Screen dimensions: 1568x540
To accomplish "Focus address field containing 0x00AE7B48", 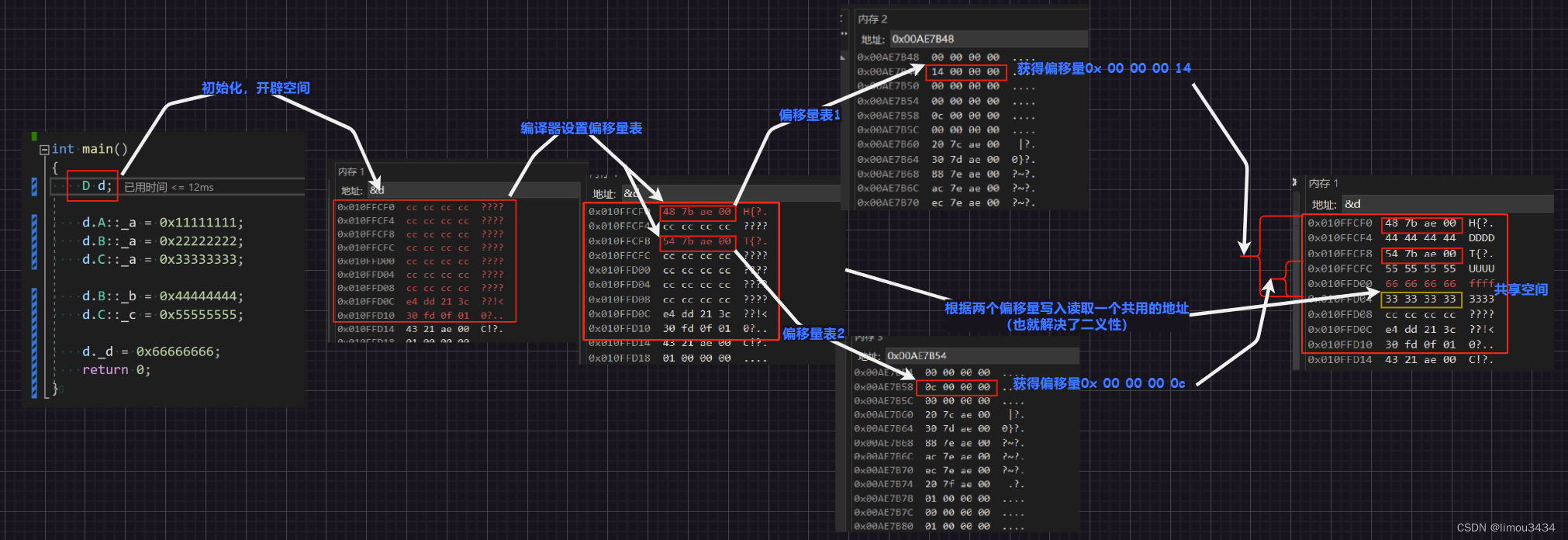I will (988, 39).
